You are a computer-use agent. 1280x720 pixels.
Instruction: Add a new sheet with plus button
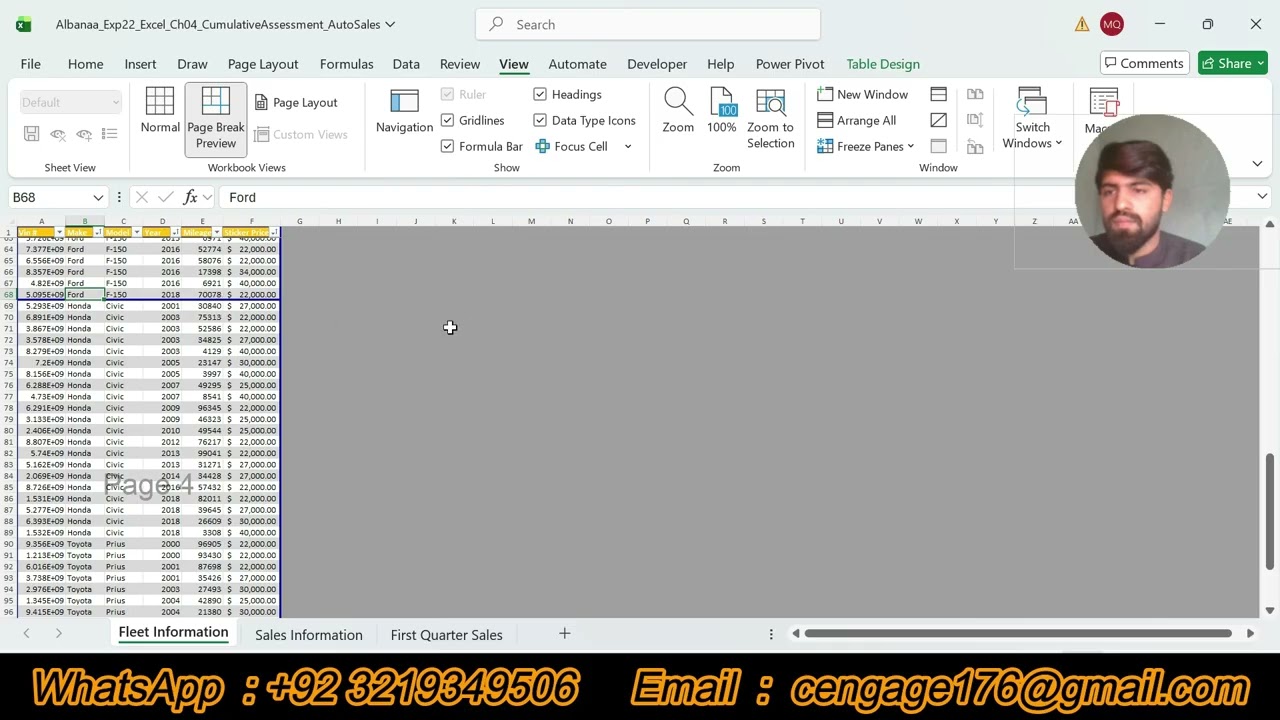(564, 633)
